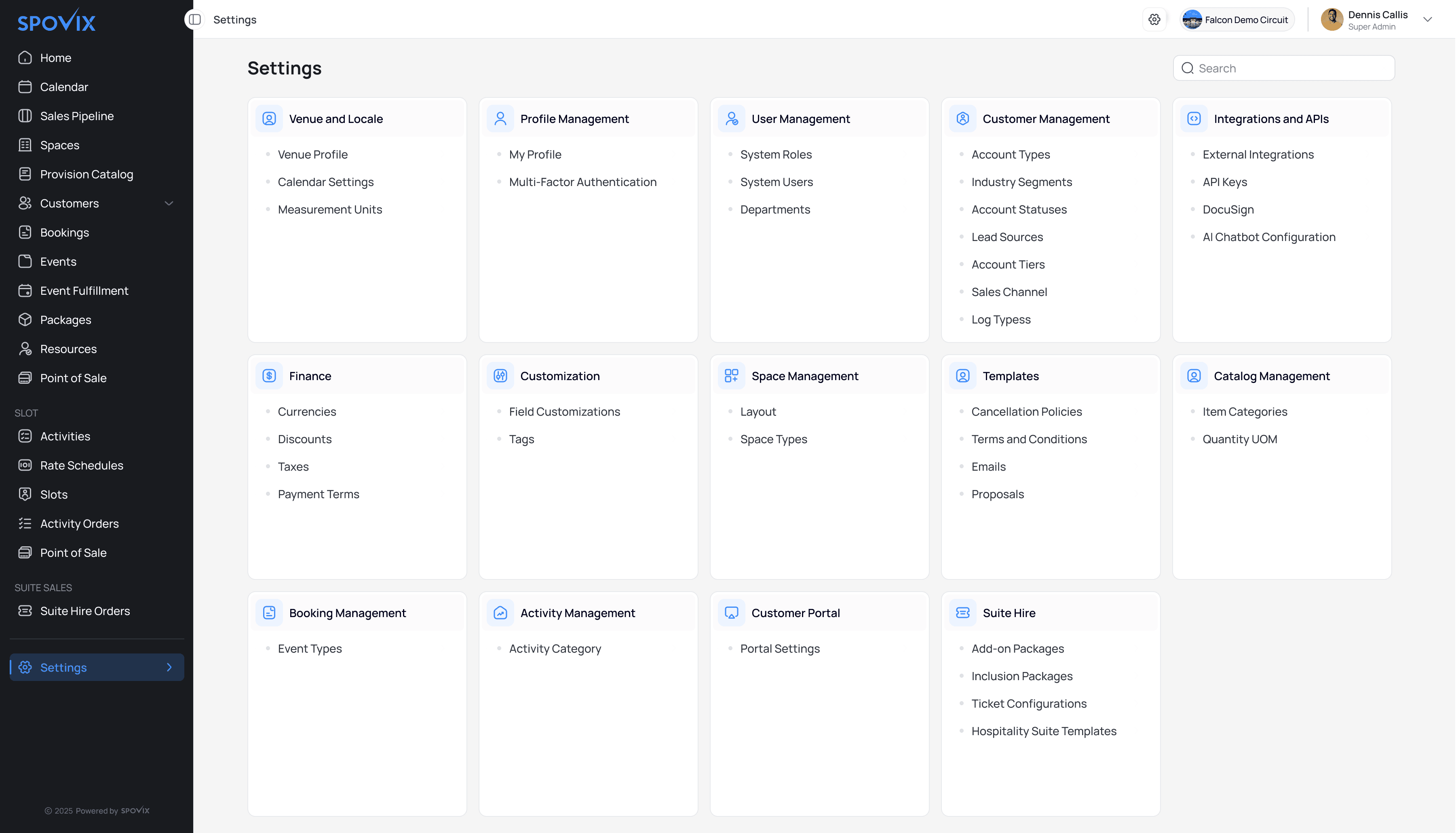Image resolution: width=1456 pixels, height=833 pixels.
Task: Open the Sales Pipeline icon
Action: click(x=25, y=116)
